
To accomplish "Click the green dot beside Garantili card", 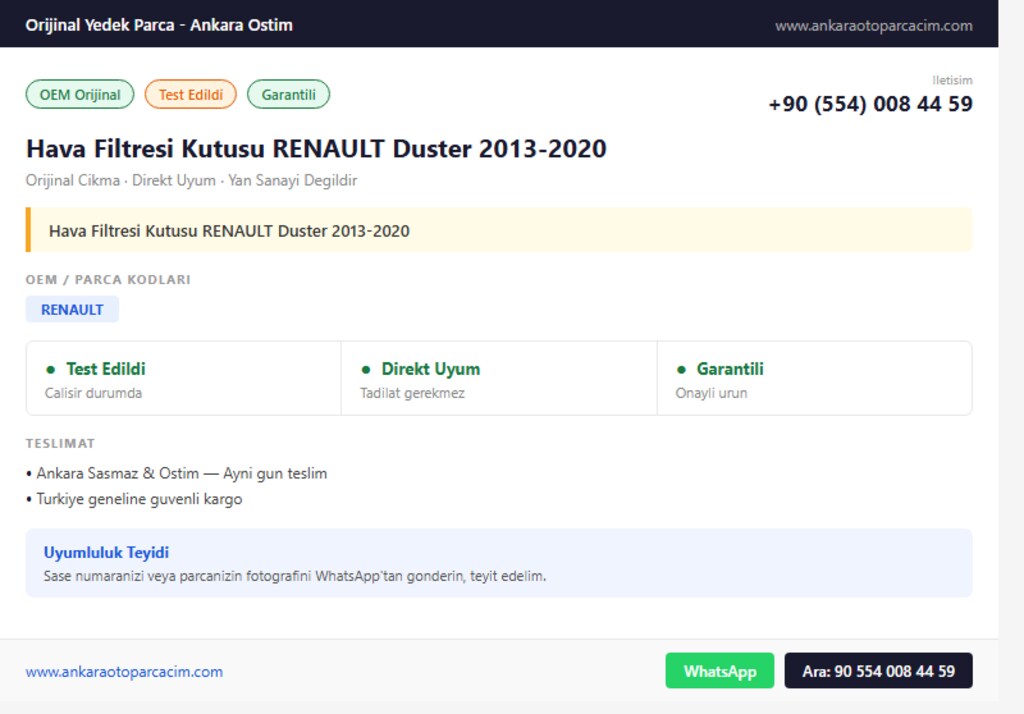I will click(x=681, y=370).
